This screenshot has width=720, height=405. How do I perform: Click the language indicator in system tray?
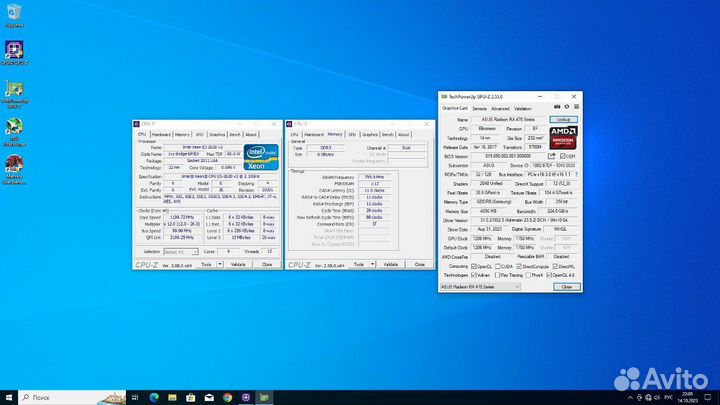[668, 398]
